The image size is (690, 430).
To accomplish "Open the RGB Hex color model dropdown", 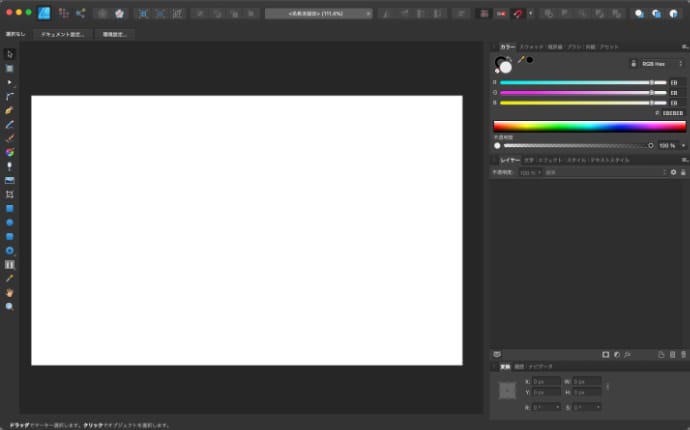I will 660,63.
